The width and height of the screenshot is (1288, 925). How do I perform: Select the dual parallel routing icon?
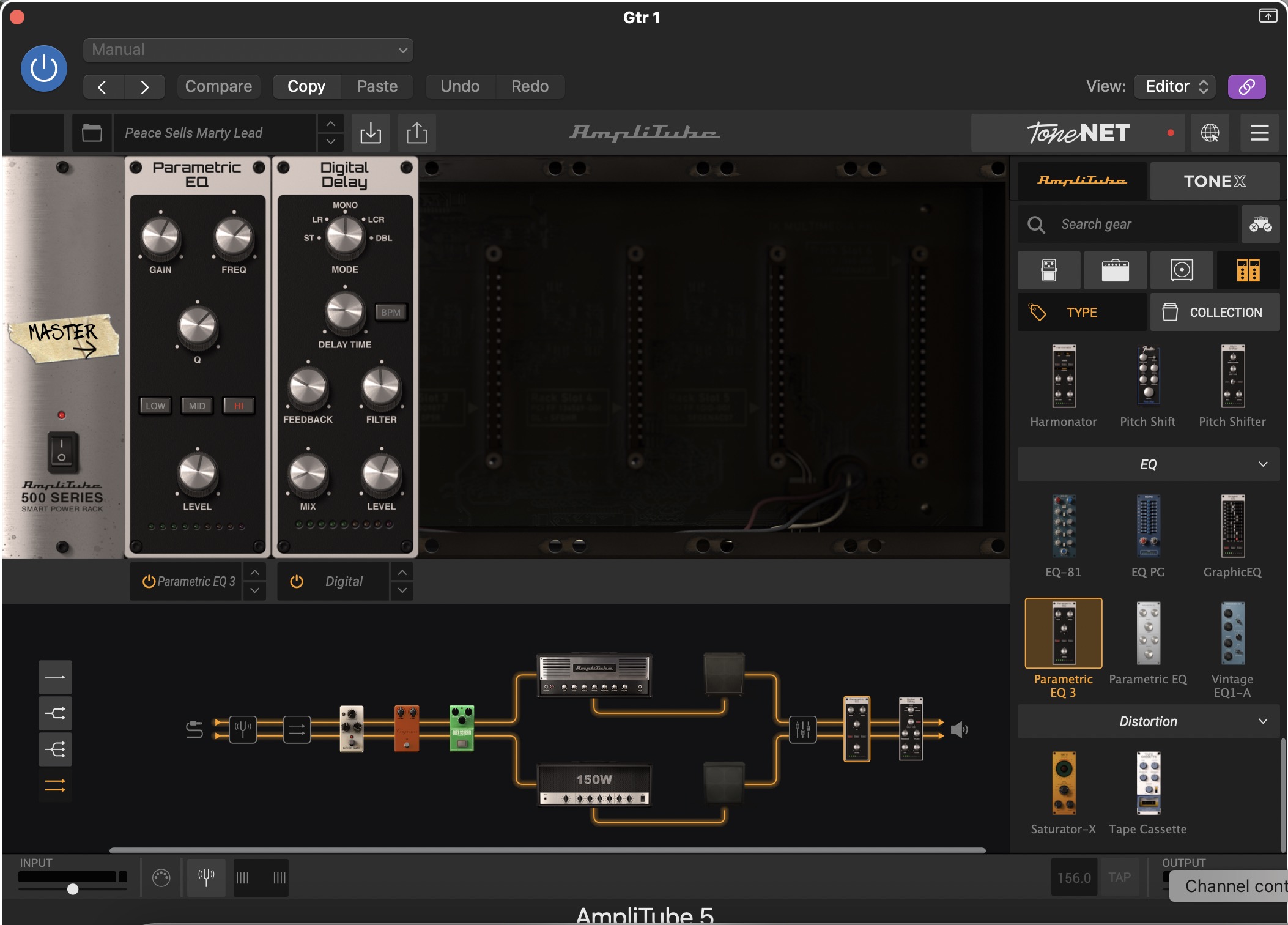[55, 786]
